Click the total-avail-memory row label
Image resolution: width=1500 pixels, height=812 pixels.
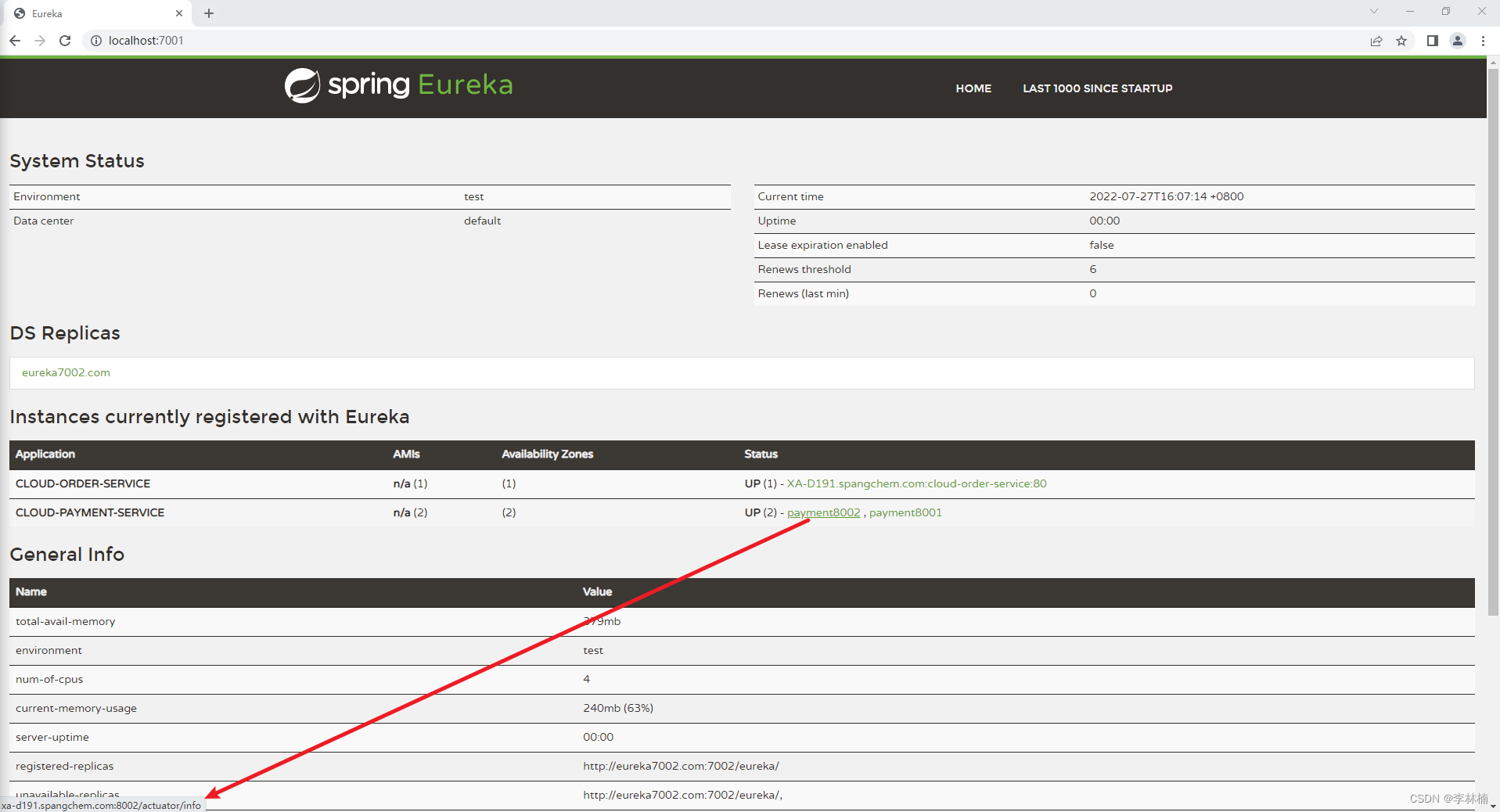tap(66, 621)
